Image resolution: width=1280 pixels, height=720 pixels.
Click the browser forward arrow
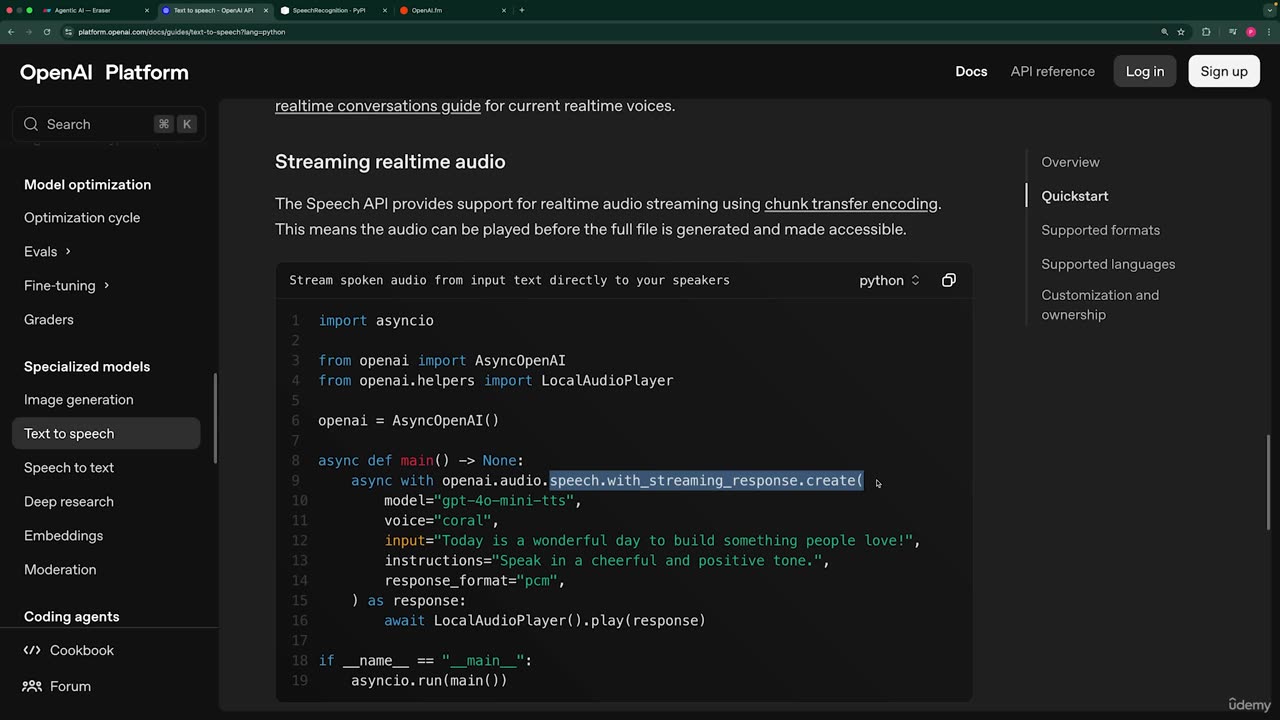click(x=28, y=32)
